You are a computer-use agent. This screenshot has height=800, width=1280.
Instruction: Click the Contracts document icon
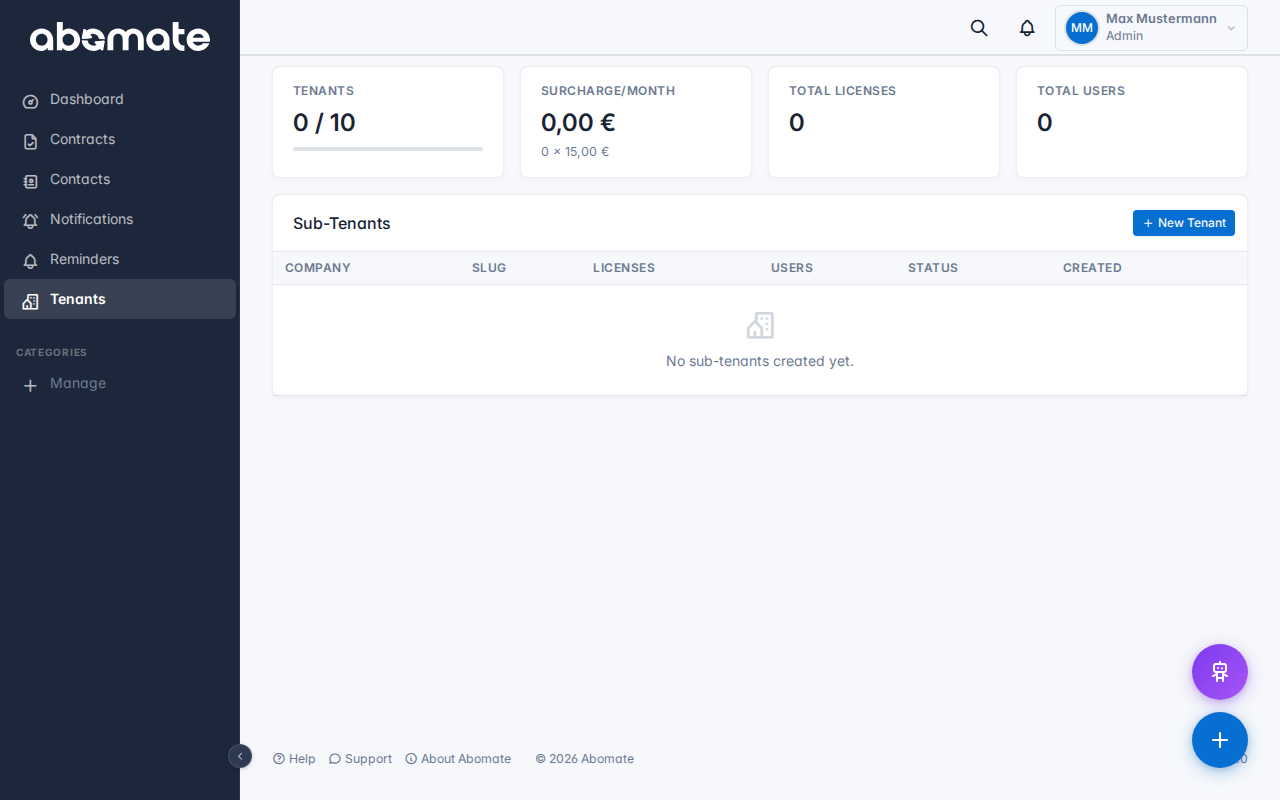point(31,141)
